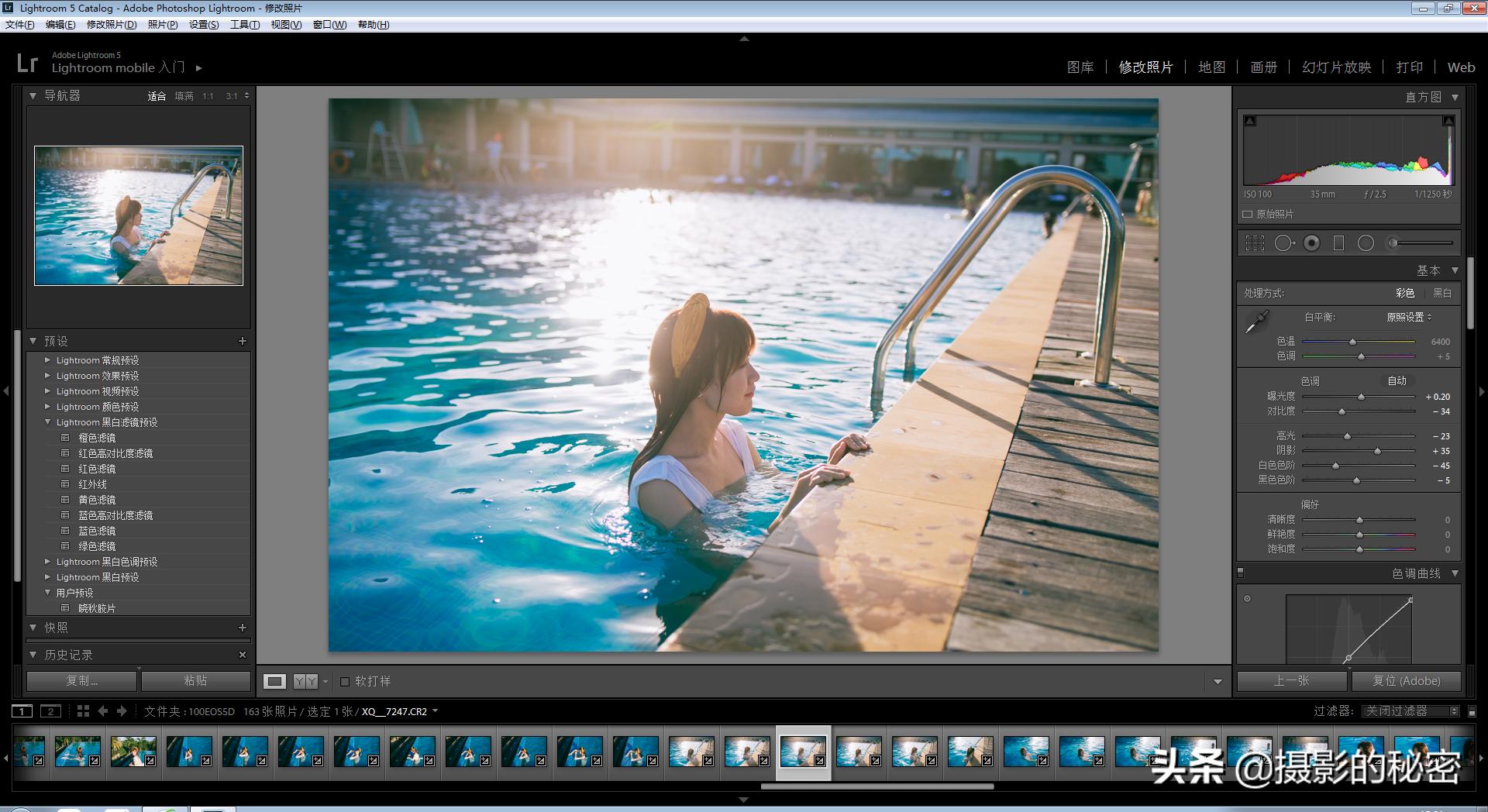Apply the 红外线 black-and-white filter preset
The image size is (1488, 812).
[92, 484]
